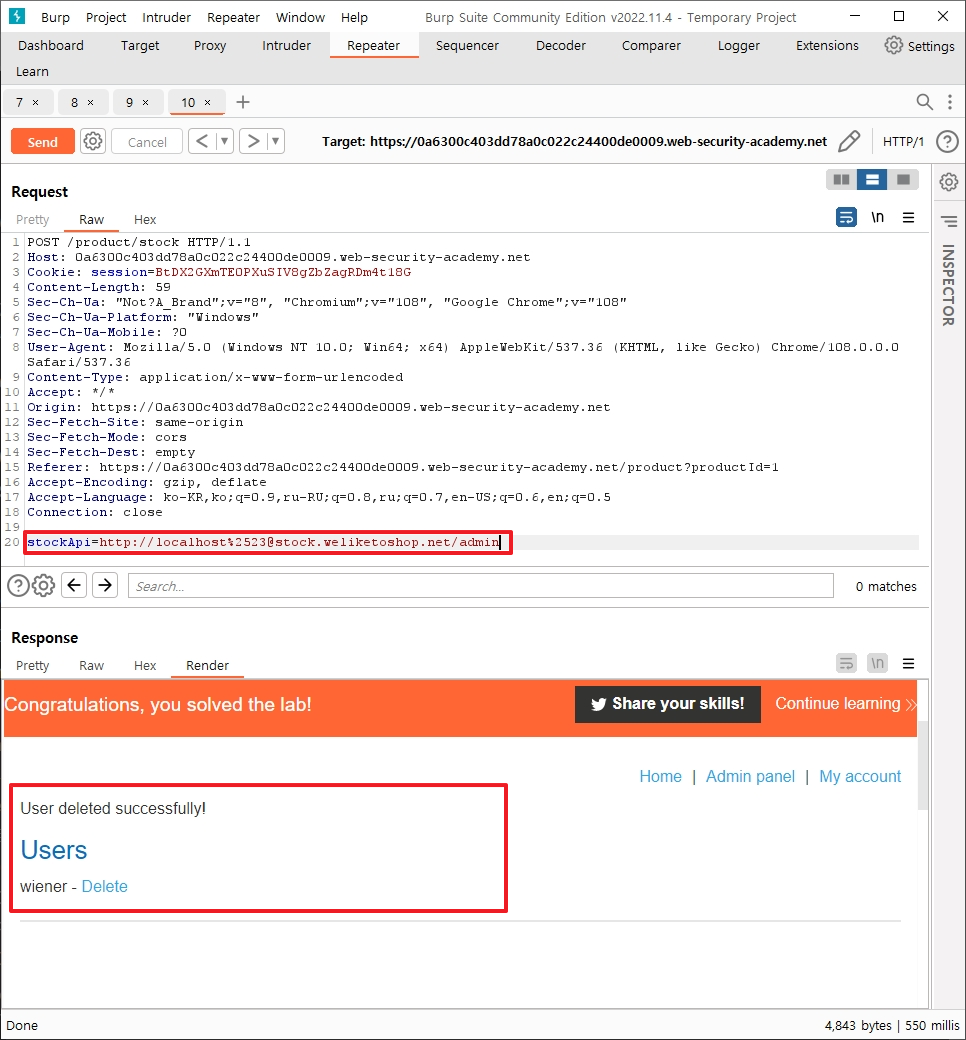The width and height of the screenshot is (966, 1040).
Task: Switch request view to Pretty
Action: tap(33, 219)
